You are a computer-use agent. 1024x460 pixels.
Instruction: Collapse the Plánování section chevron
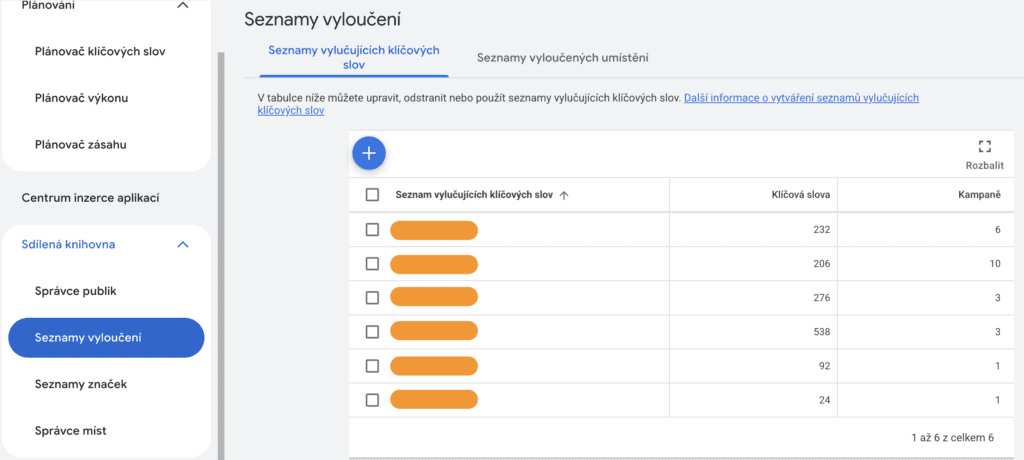[182, 6]
